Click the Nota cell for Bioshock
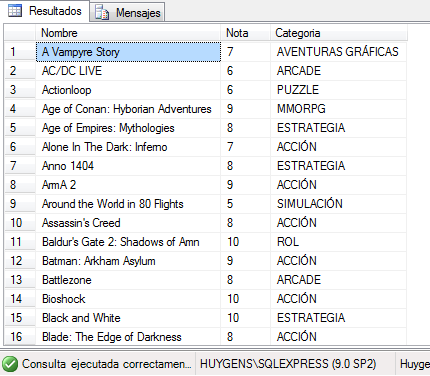430x376 pixels. pos(245,299)
